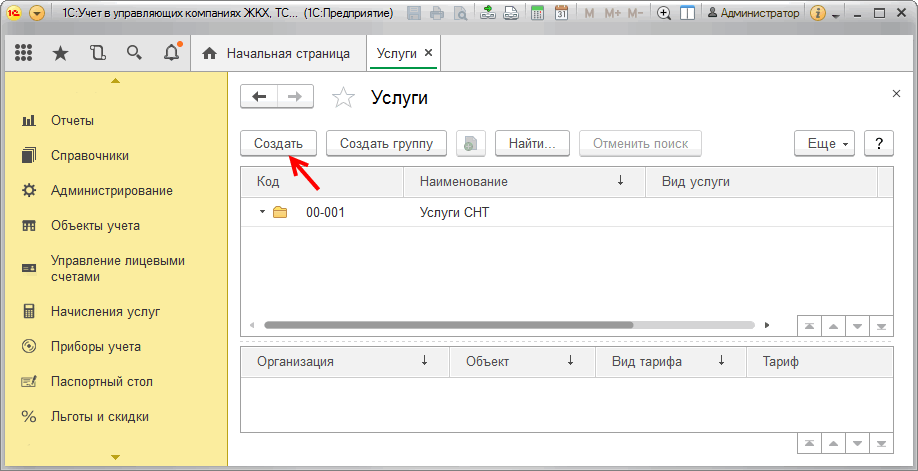918x471 pixels.
Task: Open the yellow info icon
Action: pos(818,13)
